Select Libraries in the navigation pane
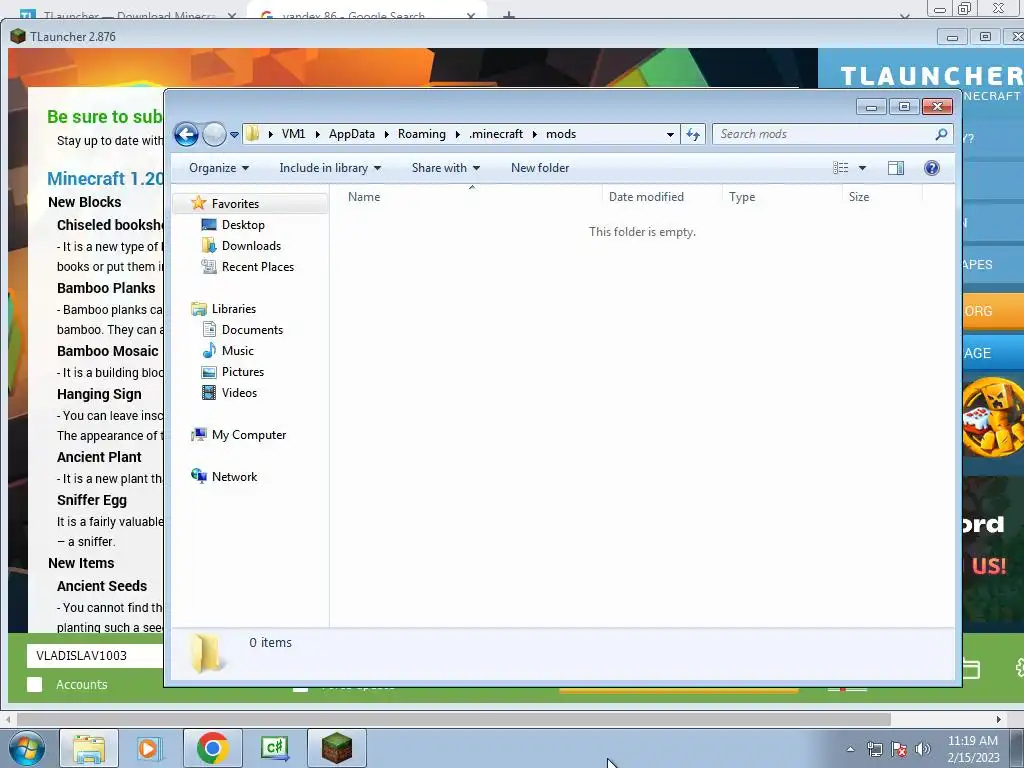This screenshot has width=1024, height=768. point(234,309)
